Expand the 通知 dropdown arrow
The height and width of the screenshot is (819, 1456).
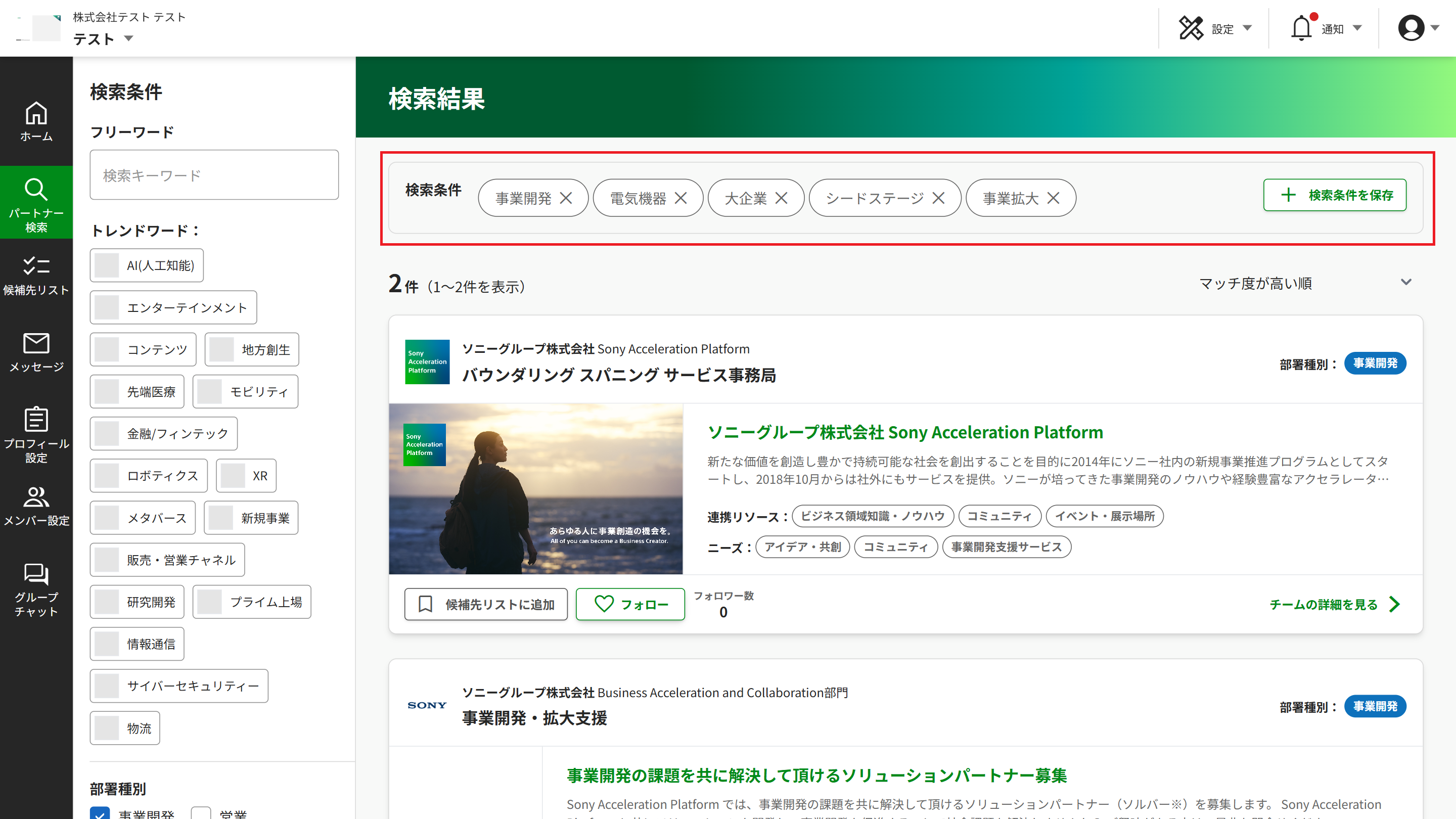pyautogui.click(x=1357, y=28)
